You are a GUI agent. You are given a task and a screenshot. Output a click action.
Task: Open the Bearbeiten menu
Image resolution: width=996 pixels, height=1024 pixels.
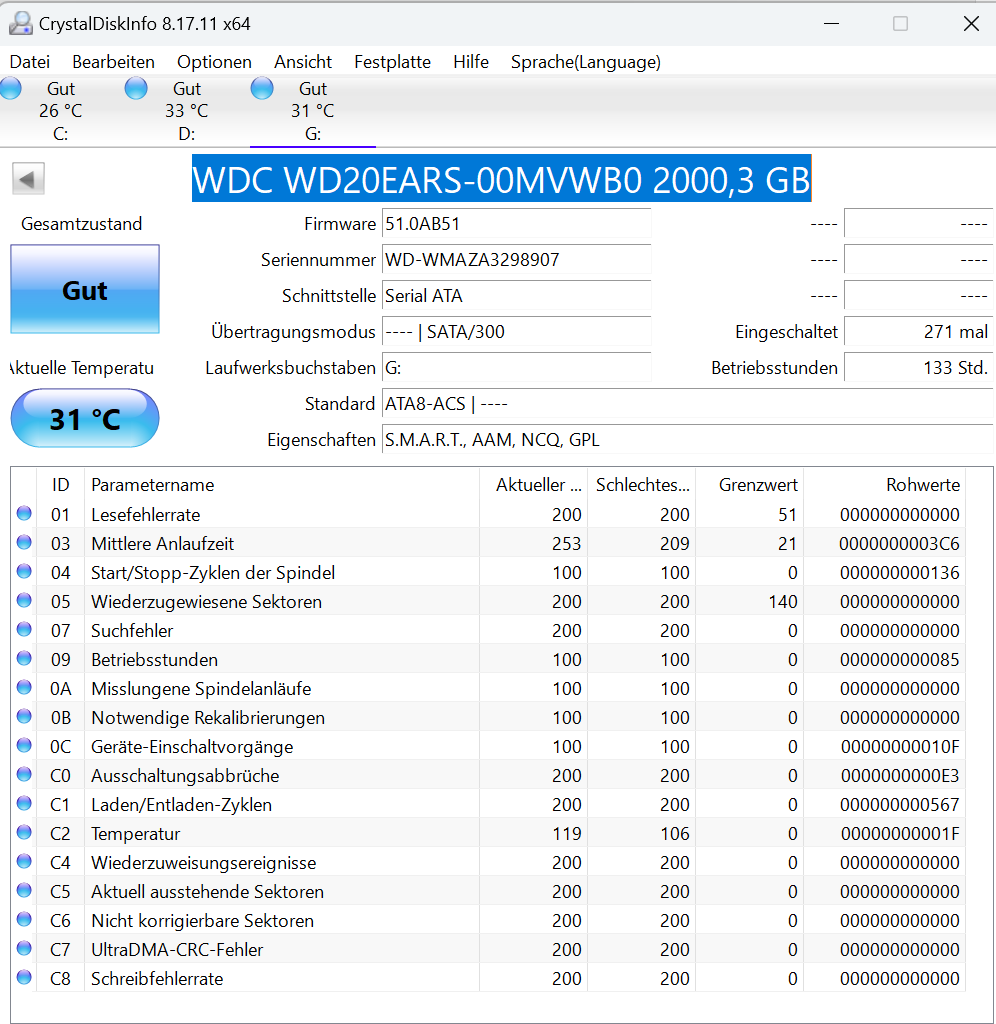pyautogui.click(x=114, y=62)
